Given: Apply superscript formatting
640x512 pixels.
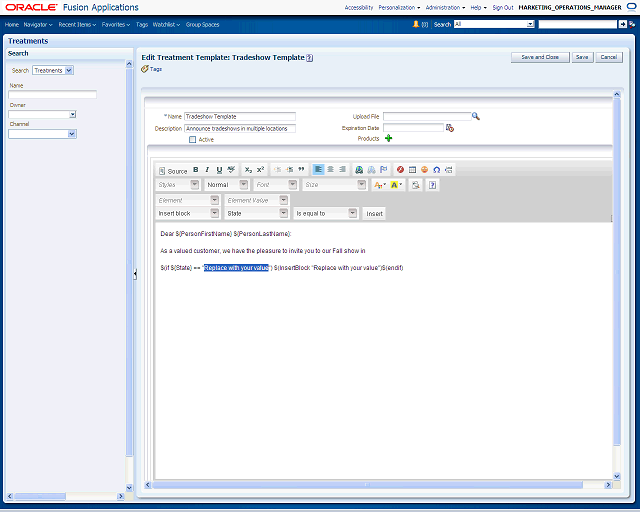Looking at the screenshot, I should [x=260, y=170].
